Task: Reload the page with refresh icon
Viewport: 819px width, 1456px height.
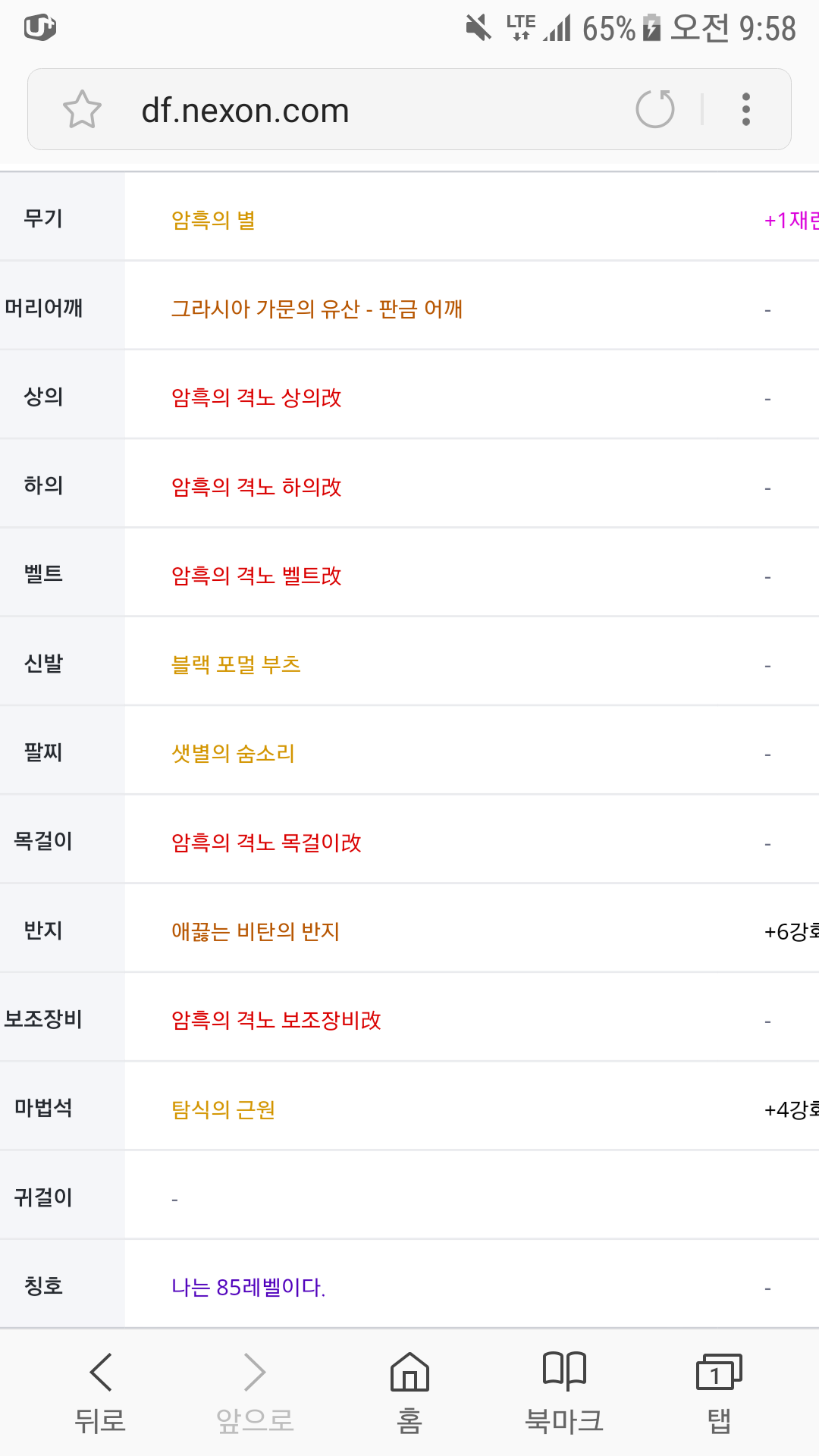Action: click(x=655, y=109)
